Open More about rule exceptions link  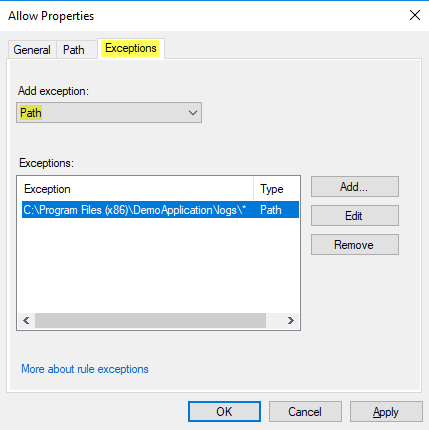point(85,369)
